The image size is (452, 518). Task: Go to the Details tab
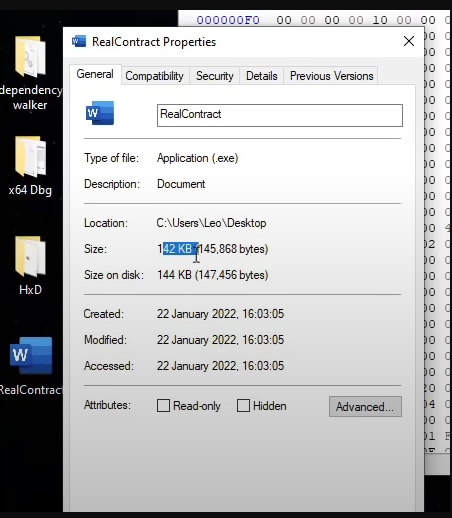[262, 76]
